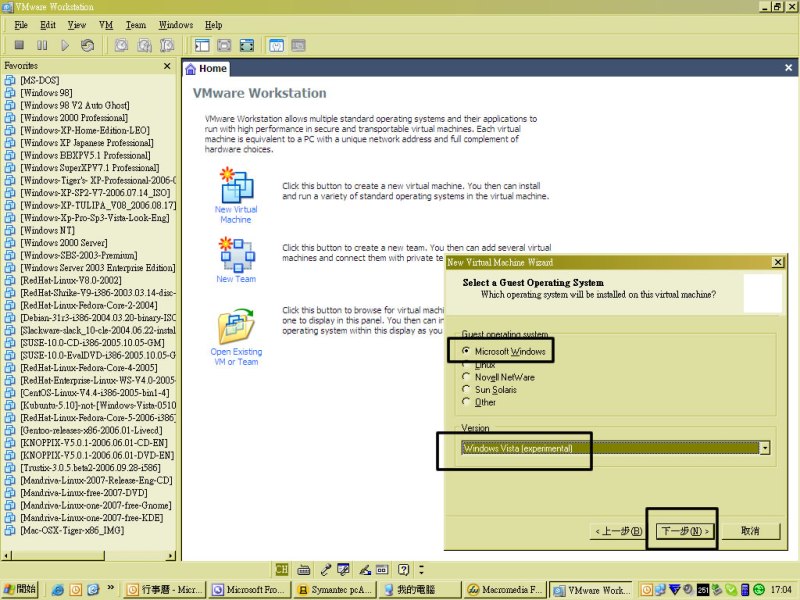
Task: Click the 上一步(B) back button
Action: coord(618,531)
